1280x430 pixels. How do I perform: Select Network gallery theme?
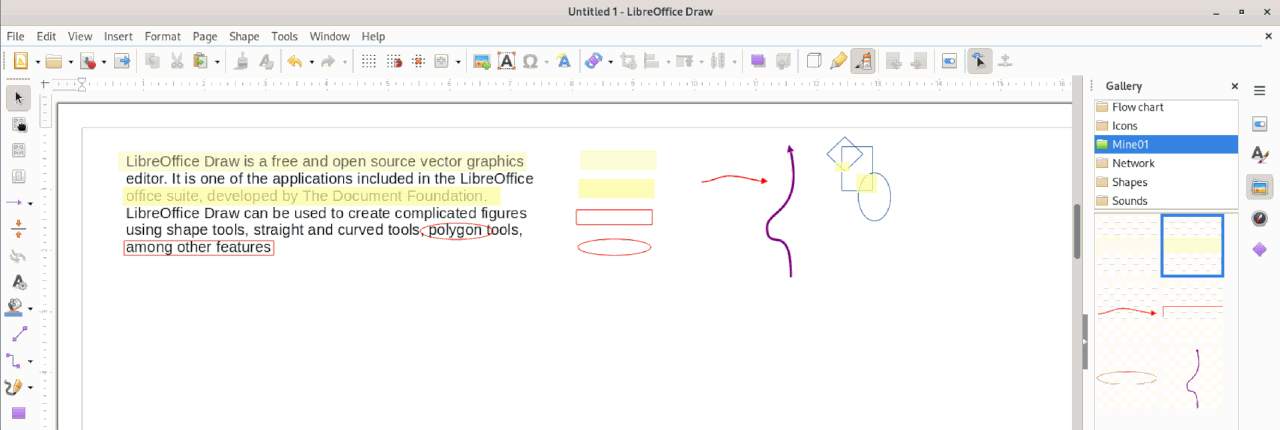point(1167,163)
